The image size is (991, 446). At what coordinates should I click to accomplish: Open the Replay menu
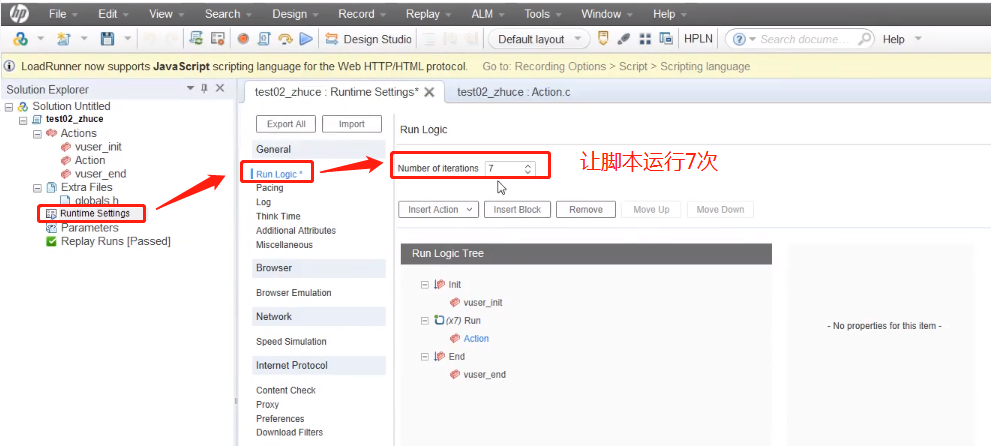(429, 14)
